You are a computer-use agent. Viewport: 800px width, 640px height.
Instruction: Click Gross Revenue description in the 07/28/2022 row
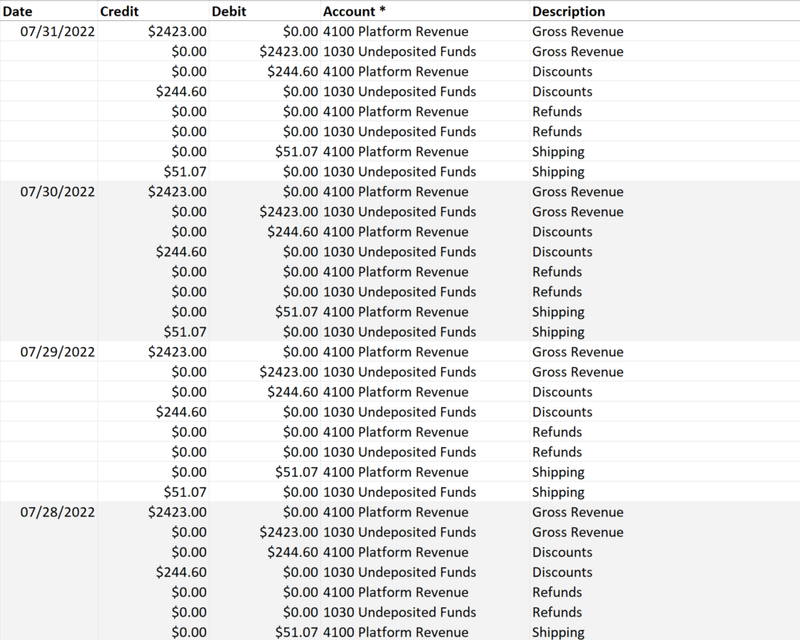pyautogui.click(x=578, y=512)
